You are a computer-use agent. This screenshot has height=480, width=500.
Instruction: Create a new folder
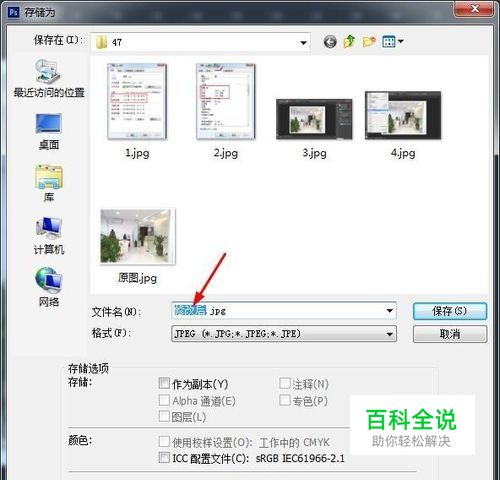[369, 41]
